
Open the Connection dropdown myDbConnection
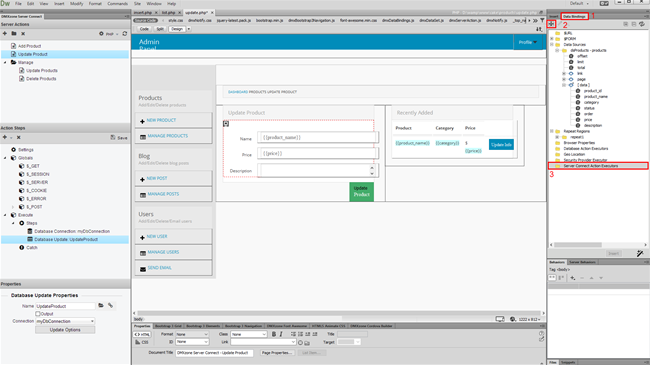pyautogui.click(x=65, y=321)
